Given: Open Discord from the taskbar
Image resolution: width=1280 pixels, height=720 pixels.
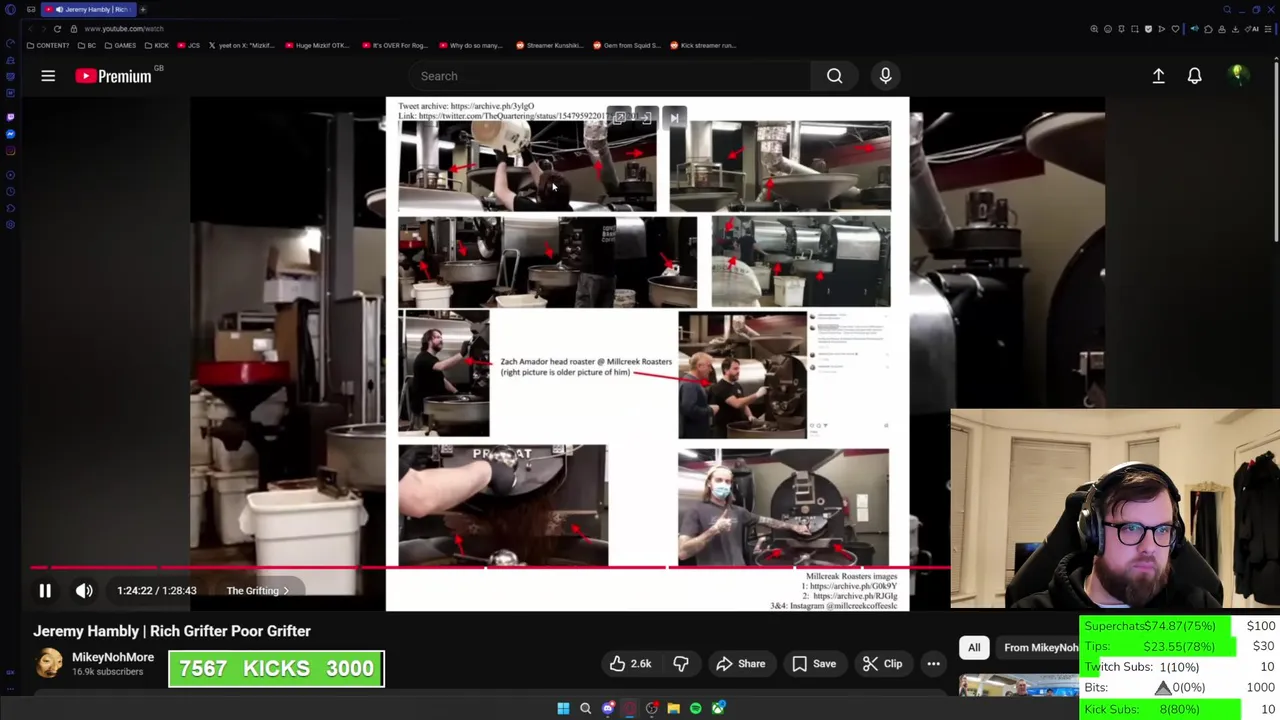Looking at the screenshot, I should [607, 708].
